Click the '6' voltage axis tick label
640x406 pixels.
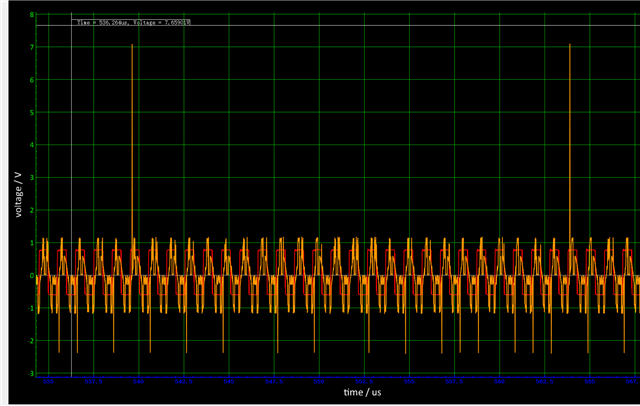(x=32, y=80)
